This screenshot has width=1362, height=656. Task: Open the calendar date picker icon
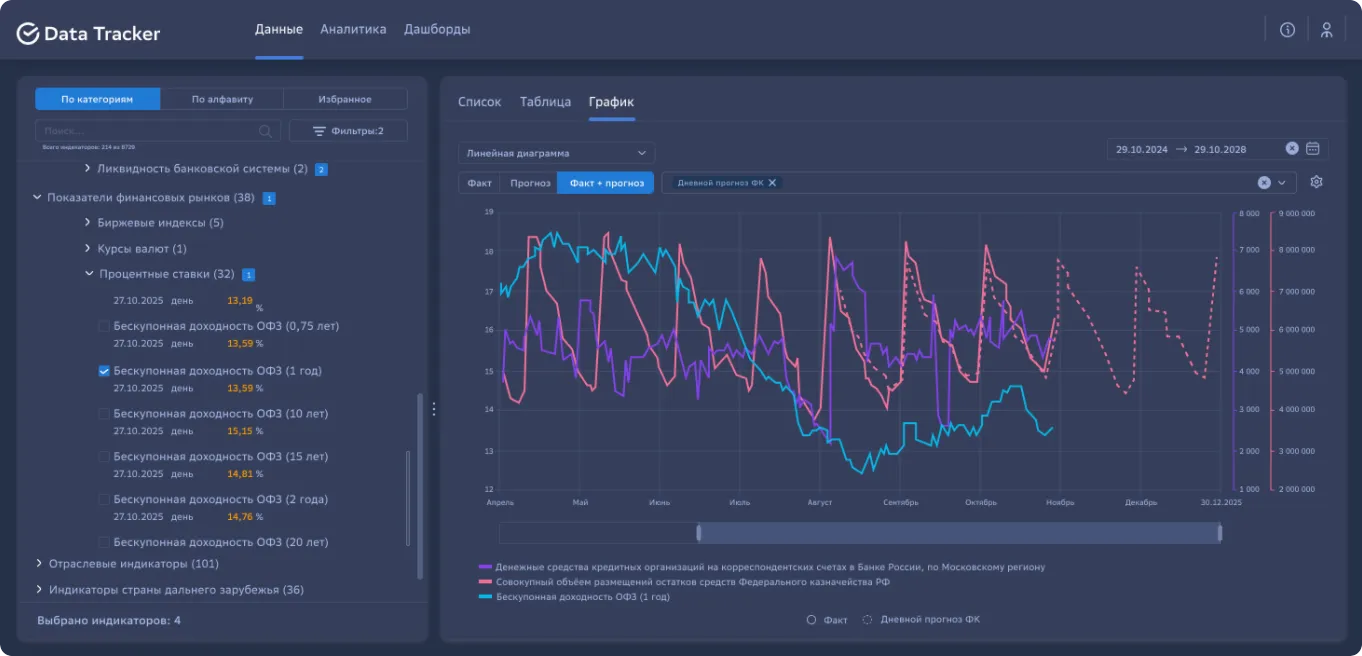[x=1313, y=149]
